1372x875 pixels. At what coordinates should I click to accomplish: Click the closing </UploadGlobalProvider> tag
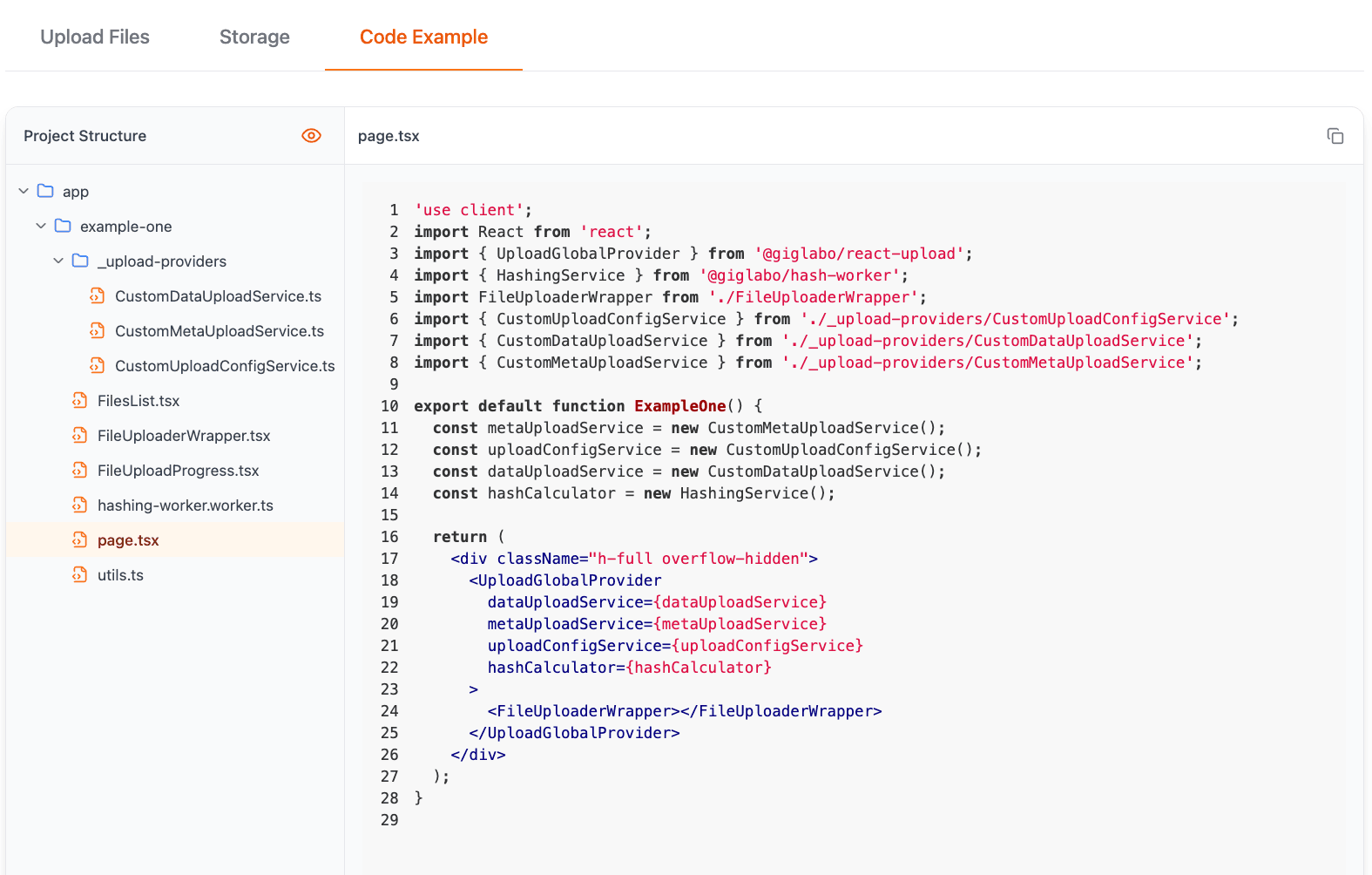click(x=574, y=733)
